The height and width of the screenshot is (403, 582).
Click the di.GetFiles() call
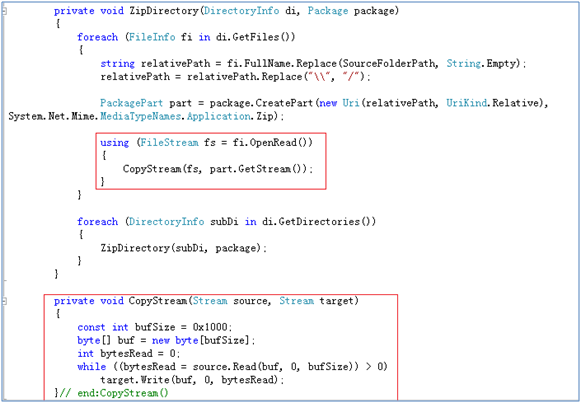pos(255,37)
